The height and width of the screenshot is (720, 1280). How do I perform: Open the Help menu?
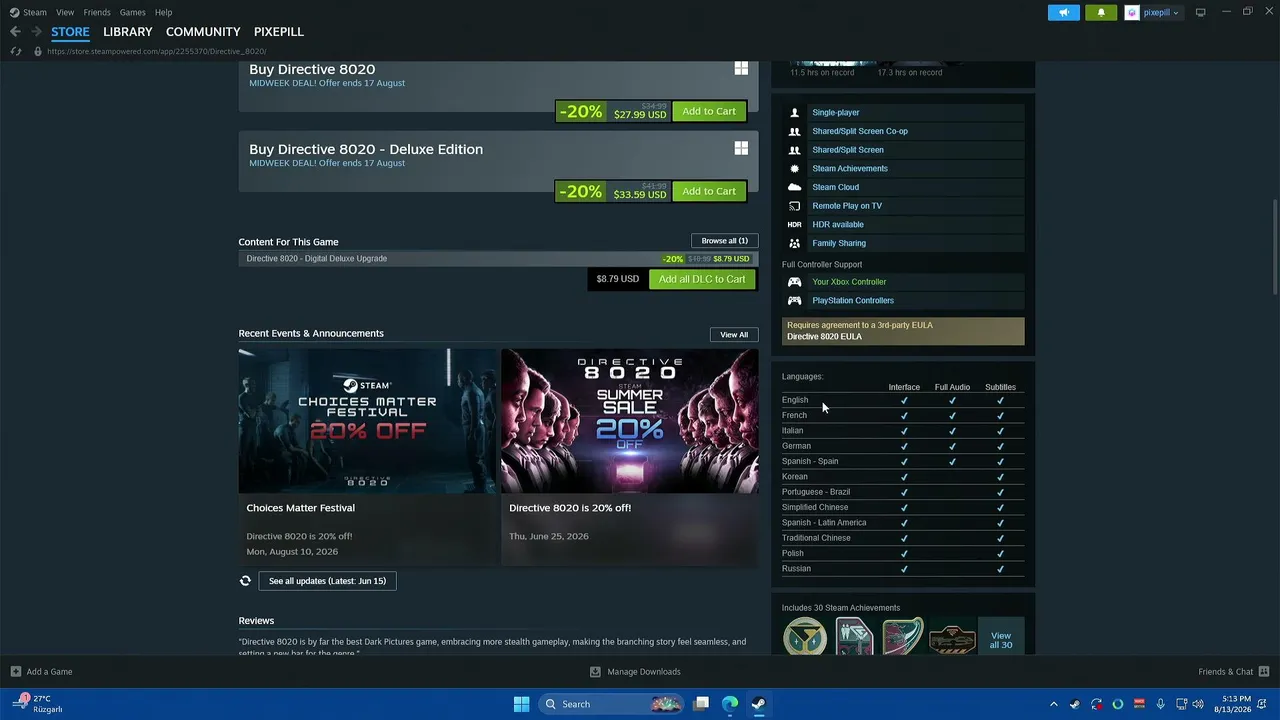(x=163, y=12)
